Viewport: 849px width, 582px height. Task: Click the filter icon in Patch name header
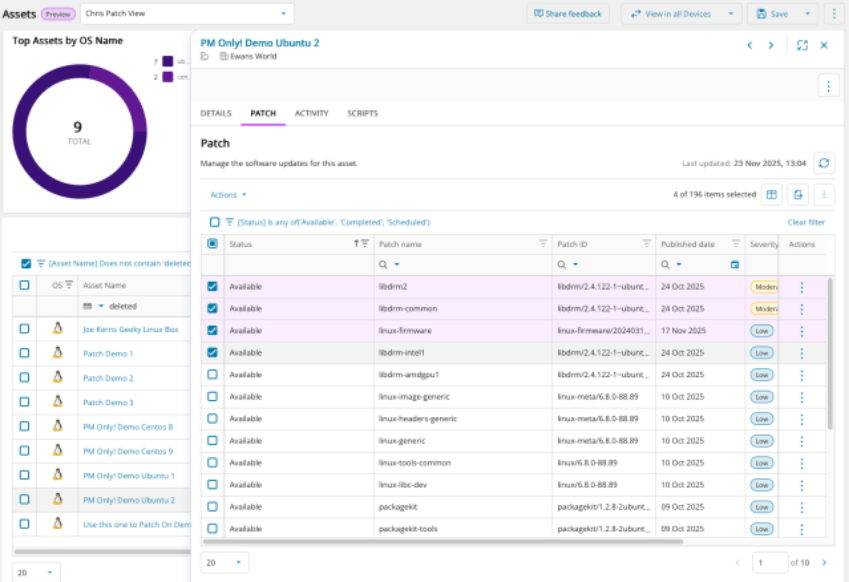(x=543, y=244)
